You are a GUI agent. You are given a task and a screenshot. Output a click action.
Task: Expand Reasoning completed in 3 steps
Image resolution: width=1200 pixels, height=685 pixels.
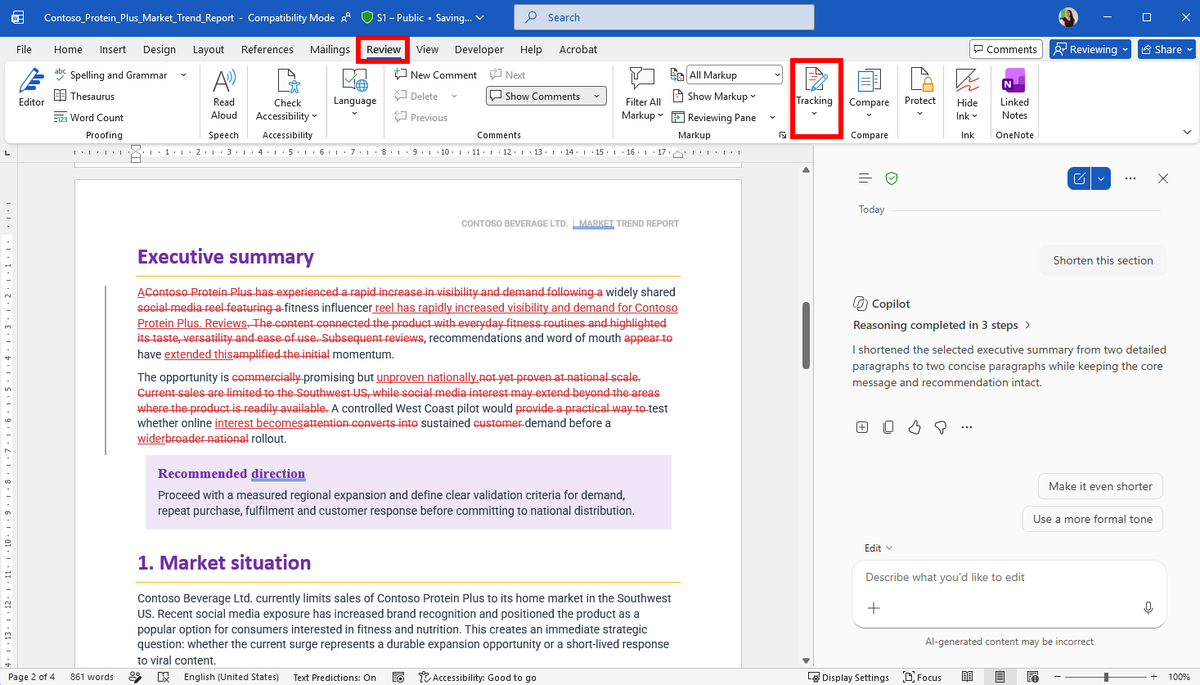tap(942, 325)
